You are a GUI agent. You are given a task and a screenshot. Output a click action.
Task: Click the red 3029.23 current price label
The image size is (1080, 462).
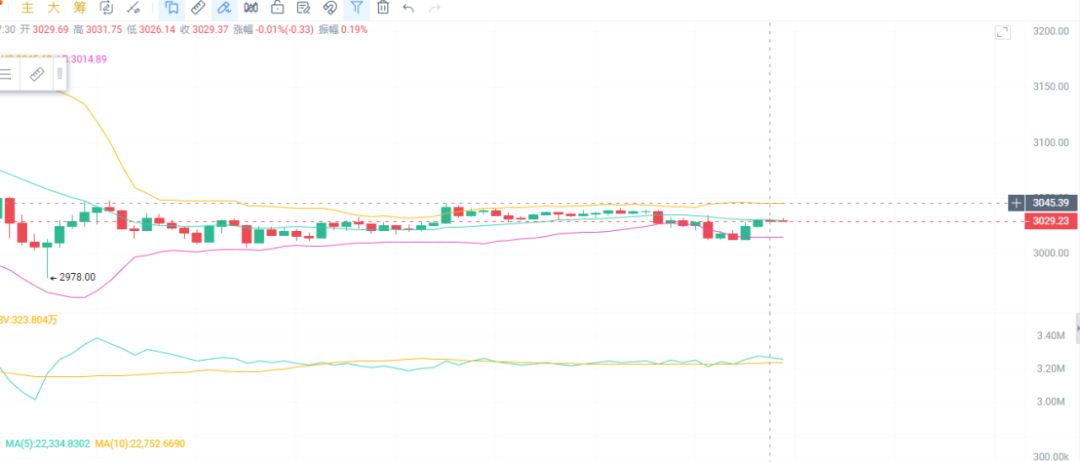(x=1049, y=221)
